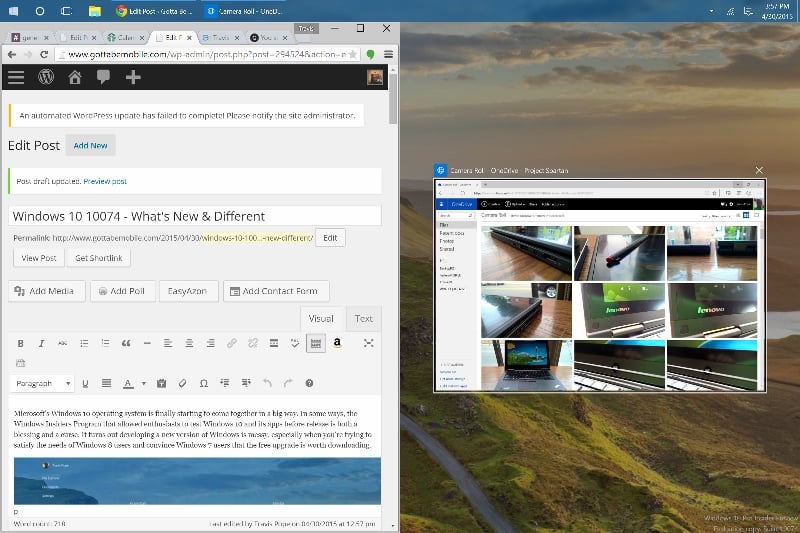Screen dimensions: 800x533
Task: Open Task View from the taskbar
Action: [x=66, y=11]
